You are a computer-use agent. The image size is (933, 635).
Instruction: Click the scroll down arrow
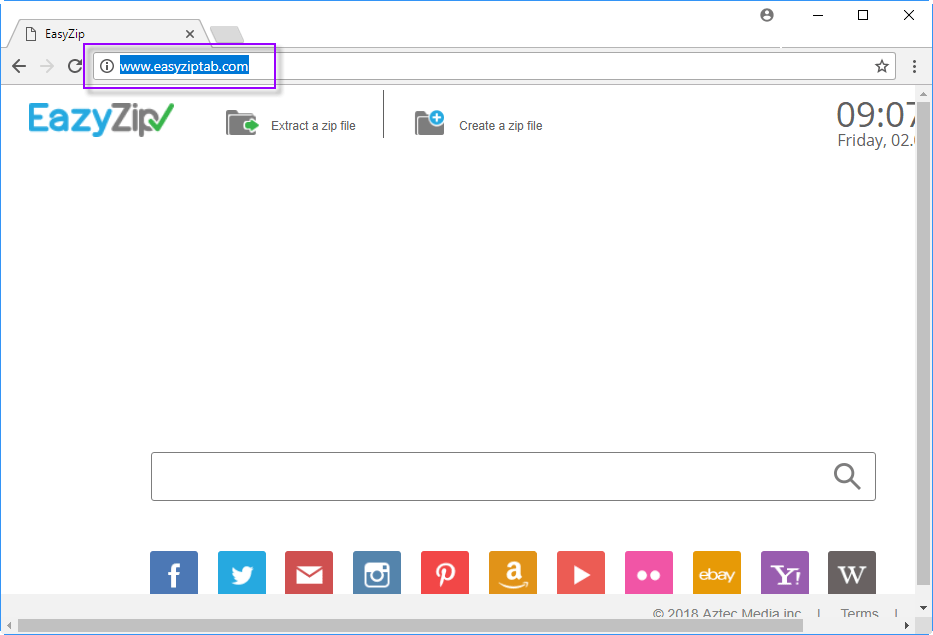923,608
